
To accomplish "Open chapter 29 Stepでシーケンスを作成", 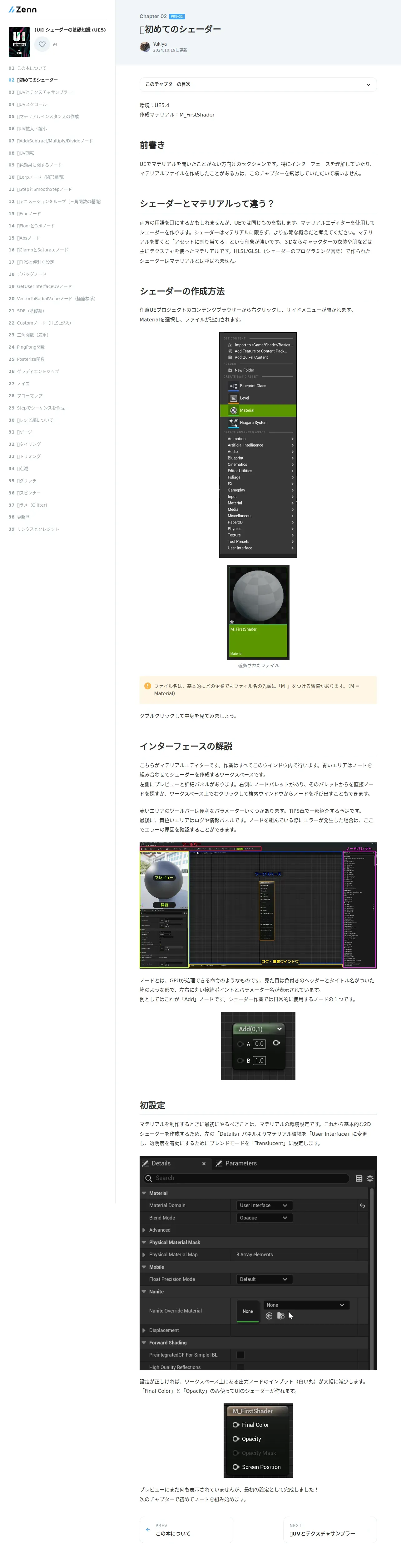I will pyautogui.click(x=37, y=408).
